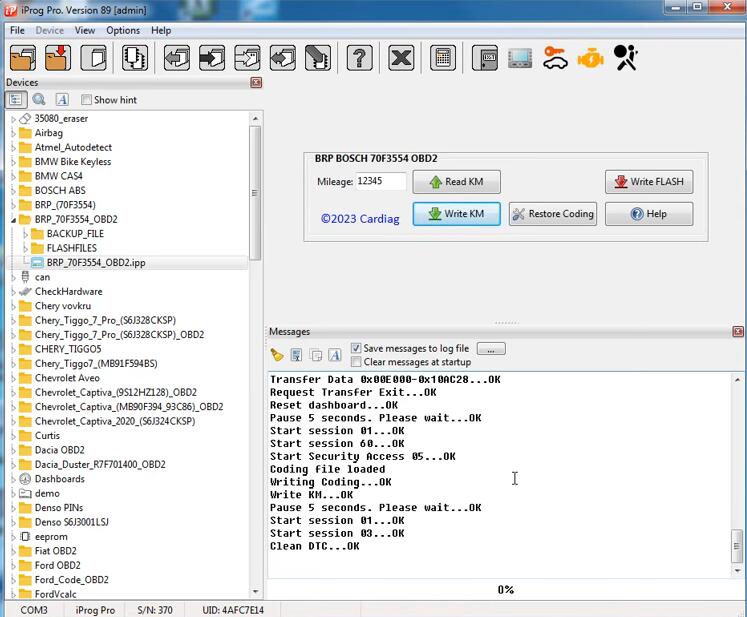Viewport: 747px width, 617px height.
Task: Collapse the BRP_70F3554_OBD2 folder
Action: 13,220
